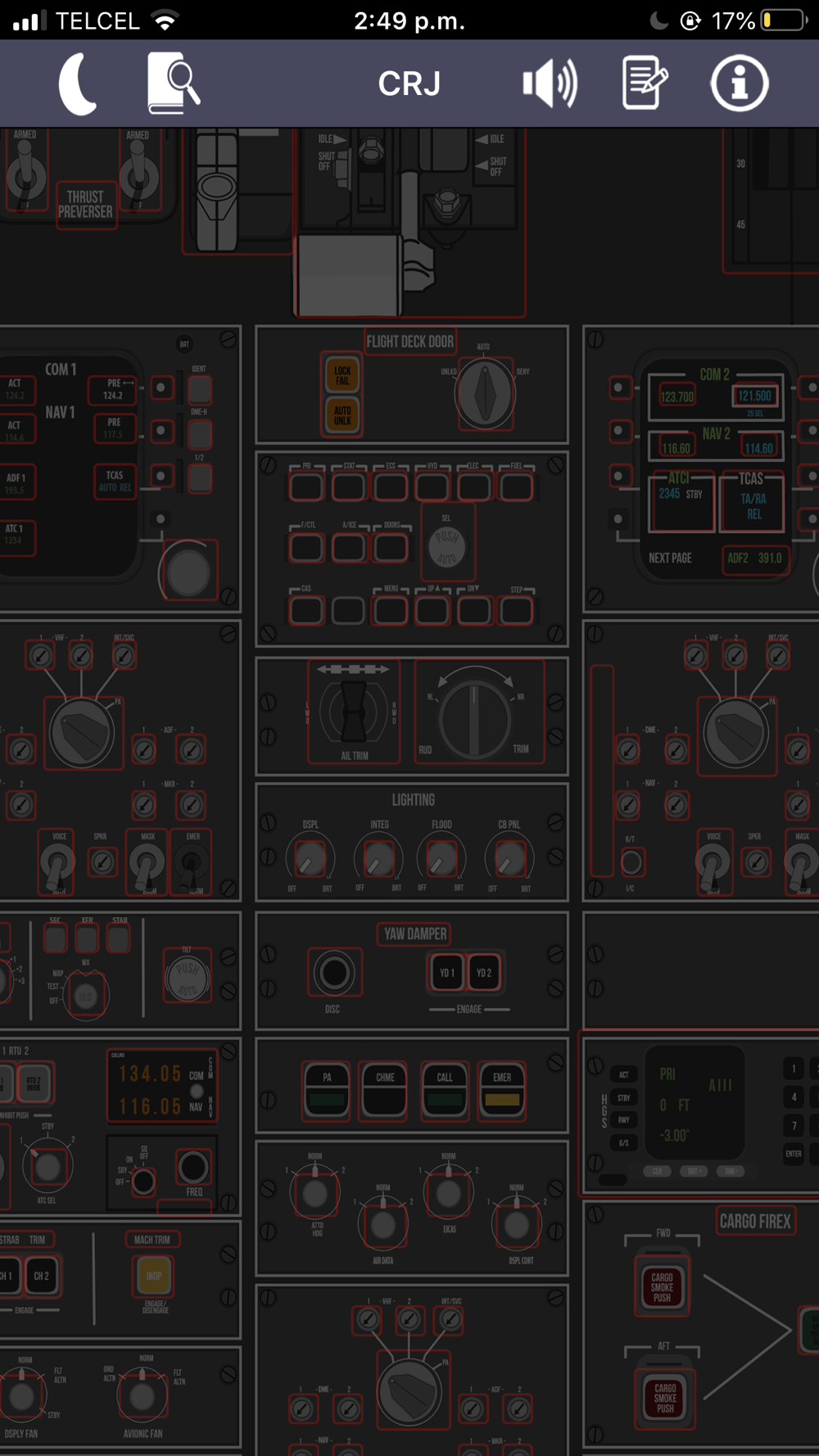Screen dimensions: 819x1456
Task: Push the DN arrow button
Action: [474, 611]
